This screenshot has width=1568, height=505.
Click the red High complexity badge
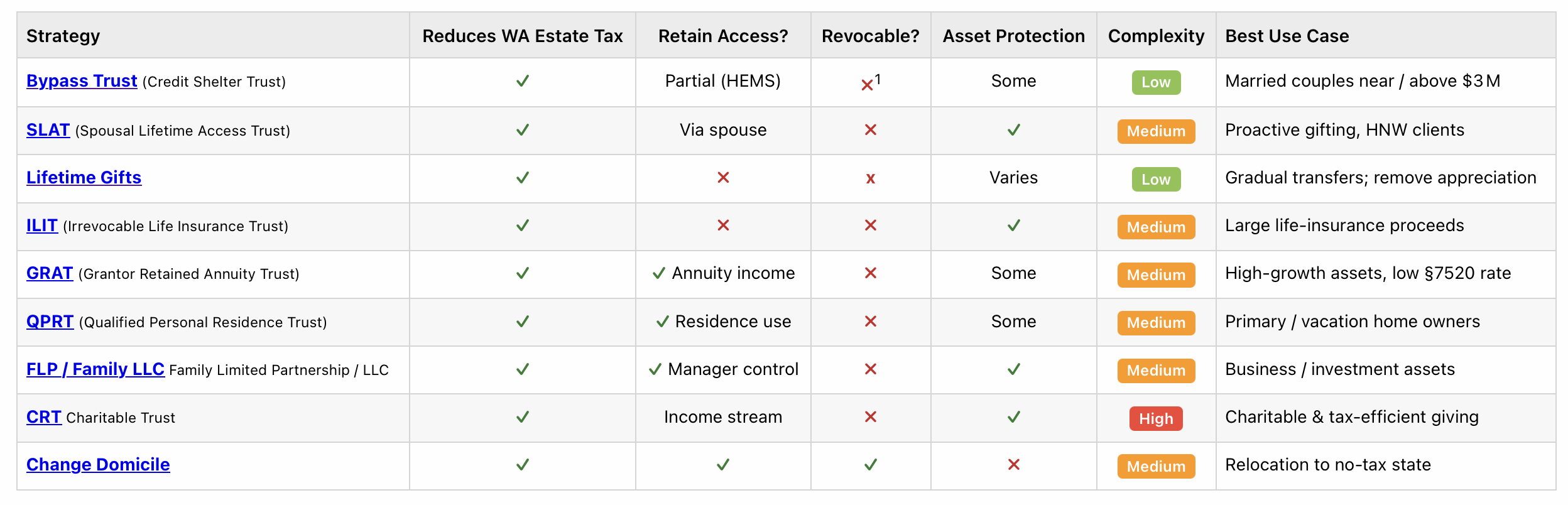1156,419
